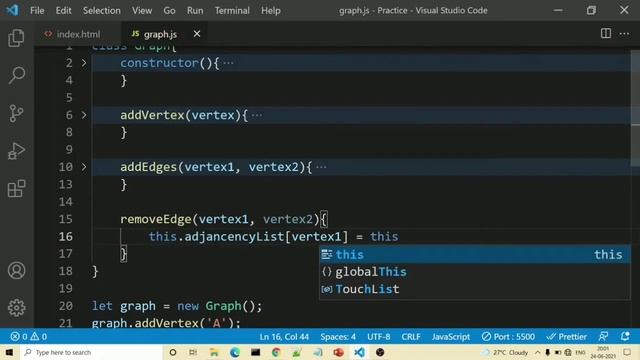This screenshot has height=360, width=640.
Task: Open the weather 27°C Cloudy widget
Action: tap(505, 352)
